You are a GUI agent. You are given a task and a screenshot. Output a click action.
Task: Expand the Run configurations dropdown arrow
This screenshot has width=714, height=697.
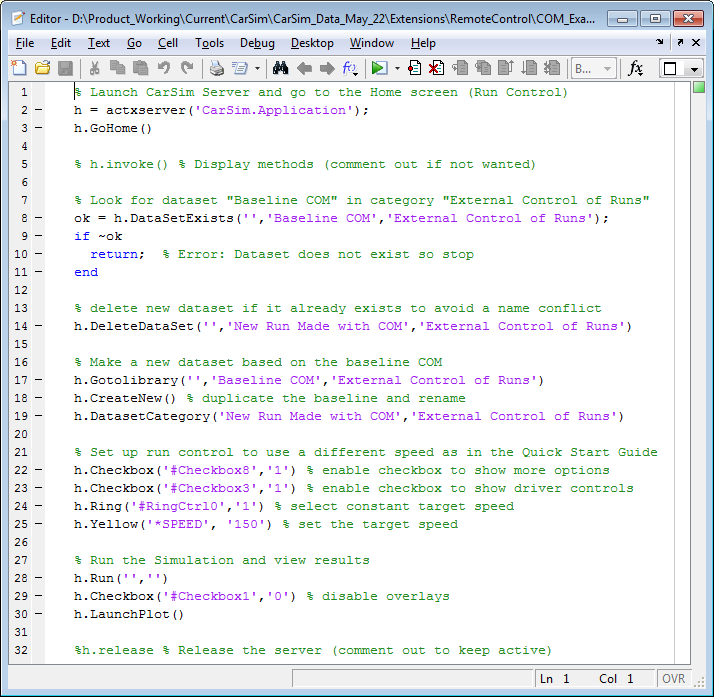[x=397, y=69]
